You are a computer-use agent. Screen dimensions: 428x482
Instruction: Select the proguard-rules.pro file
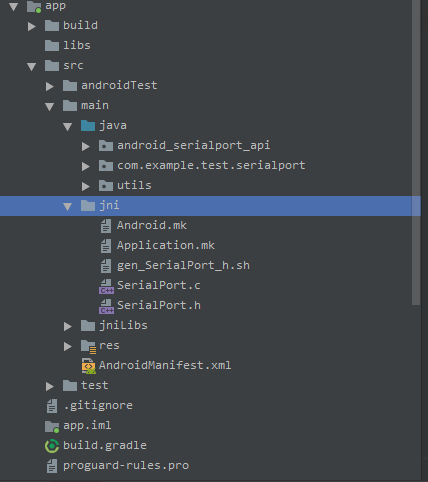pyautogui.click(x=126, y=466)
